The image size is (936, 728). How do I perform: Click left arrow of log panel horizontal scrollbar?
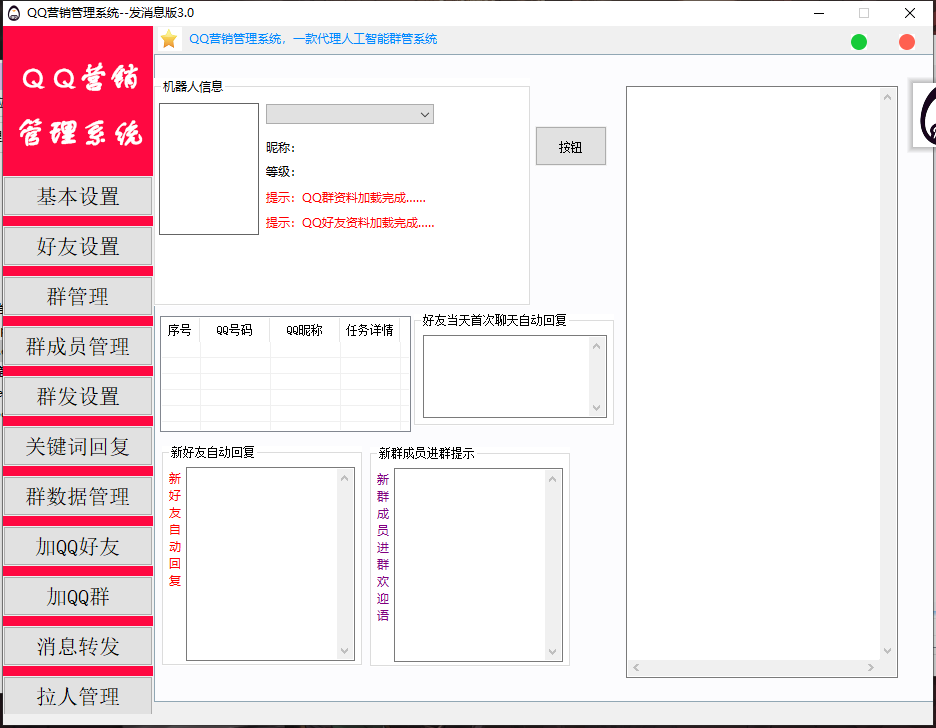[x=636, y=668]
